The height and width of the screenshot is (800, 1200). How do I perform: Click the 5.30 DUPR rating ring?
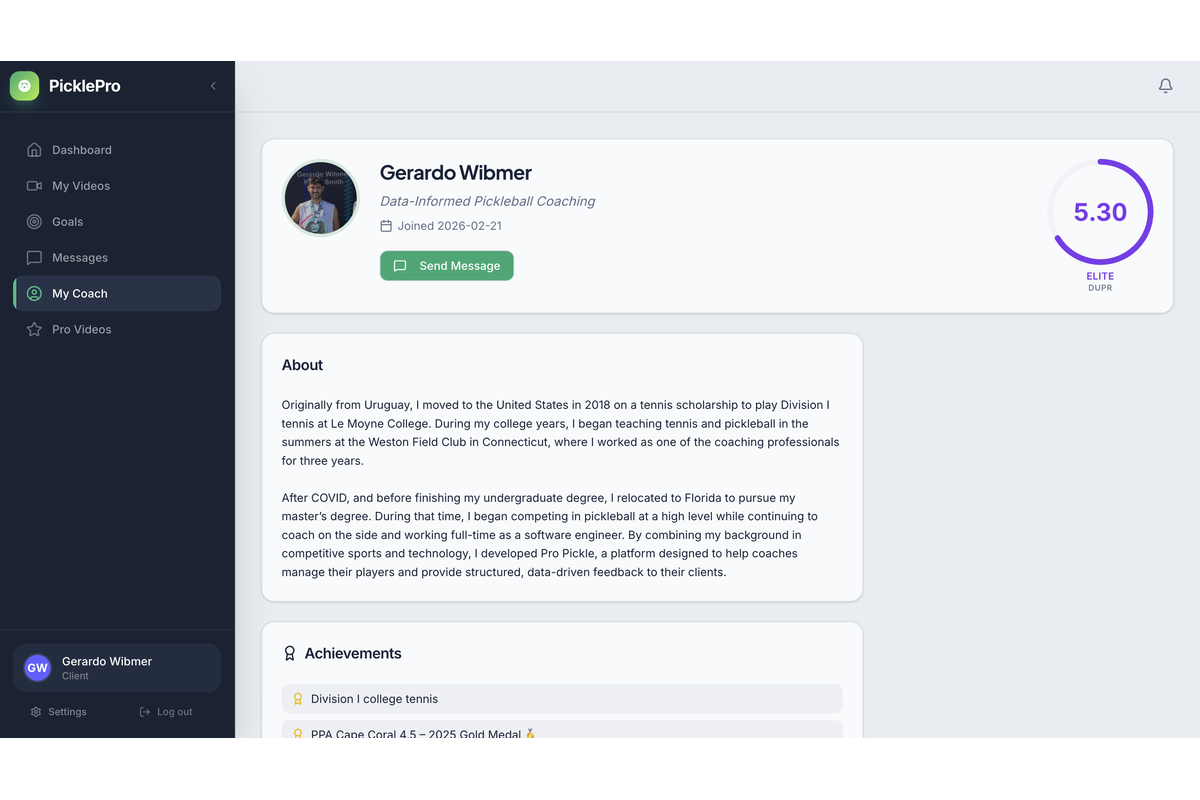(1100, 212)
